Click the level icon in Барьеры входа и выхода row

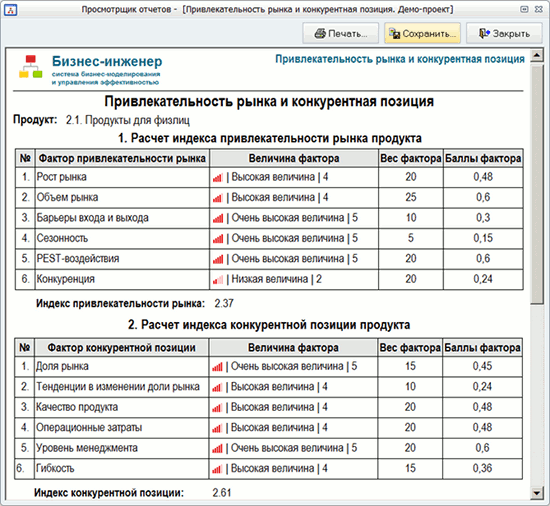tap(218, 218)
